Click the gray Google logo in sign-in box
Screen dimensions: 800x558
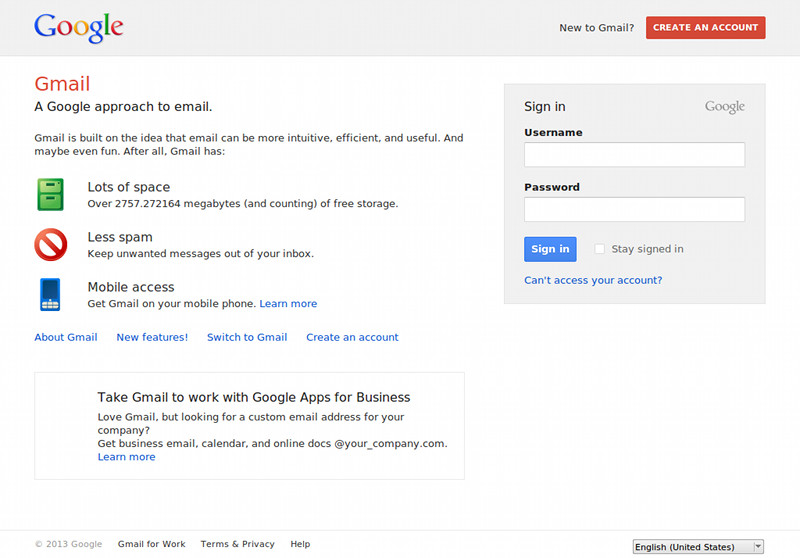(x=724, y=107)
